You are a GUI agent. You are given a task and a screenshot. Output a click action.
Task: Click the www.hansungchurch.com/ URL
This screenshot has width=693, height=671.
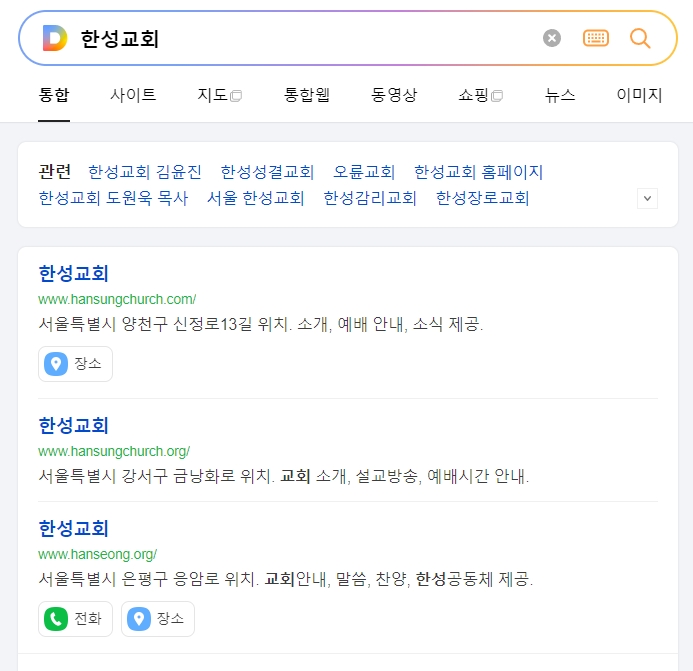[117, 299]
